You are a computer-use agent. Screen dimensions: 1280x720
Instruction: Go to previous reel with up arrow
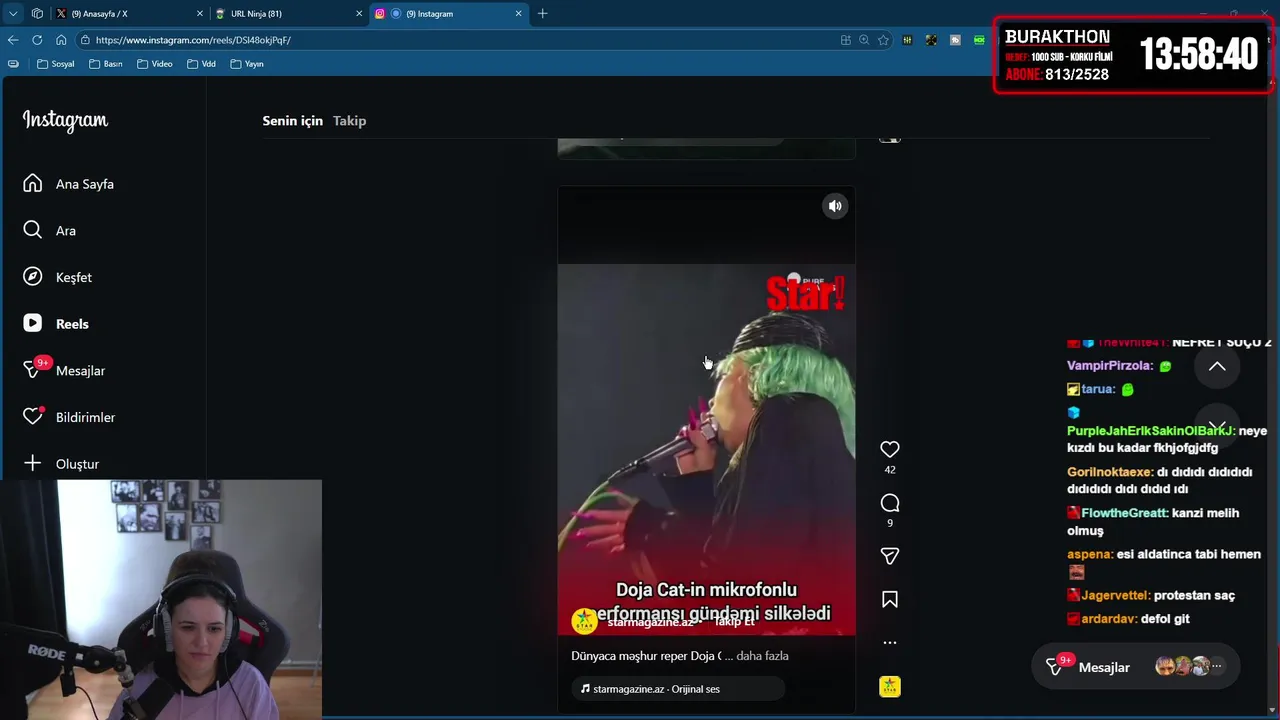coord(1217,367)
